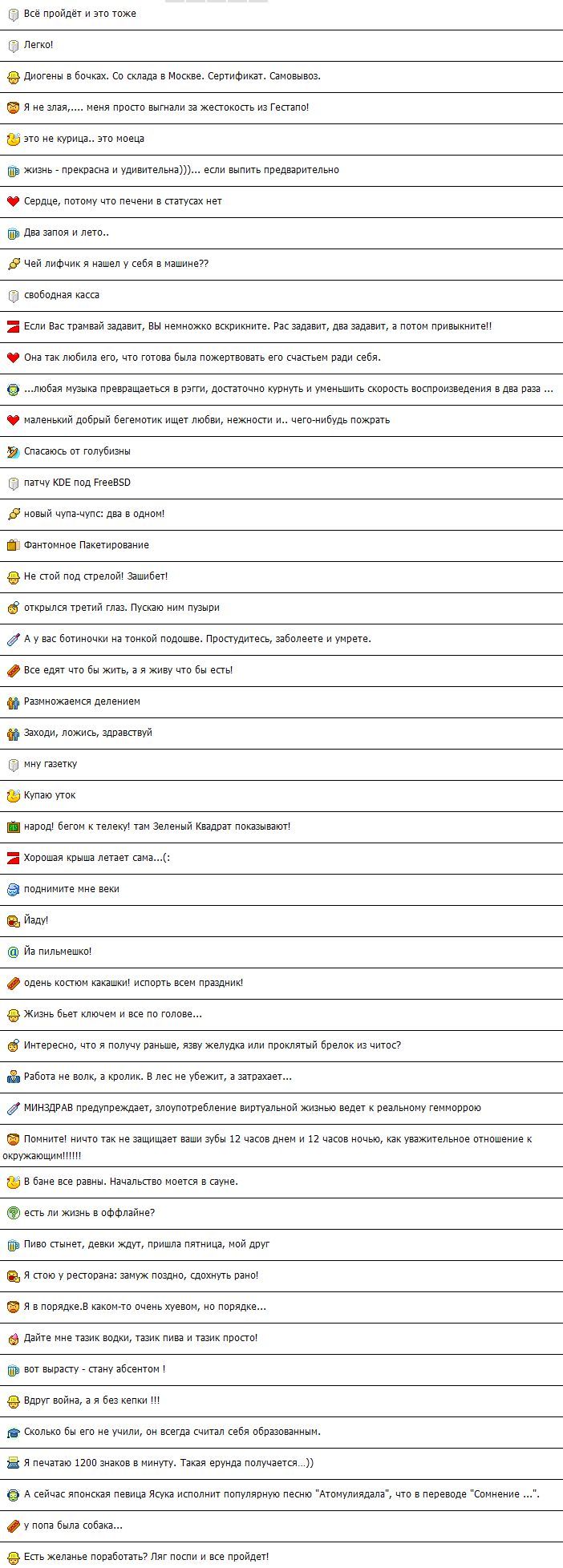This screenshot has width=563, height=1568.
Task: Click the graduation cap icon beside "Сколько бы его не учили"
Action: [13, 1432]
